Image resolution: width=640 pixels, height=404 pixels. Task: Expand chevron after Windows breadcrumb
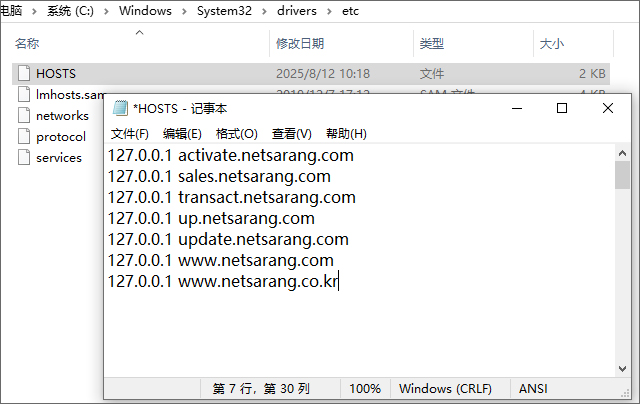point(184,11)
